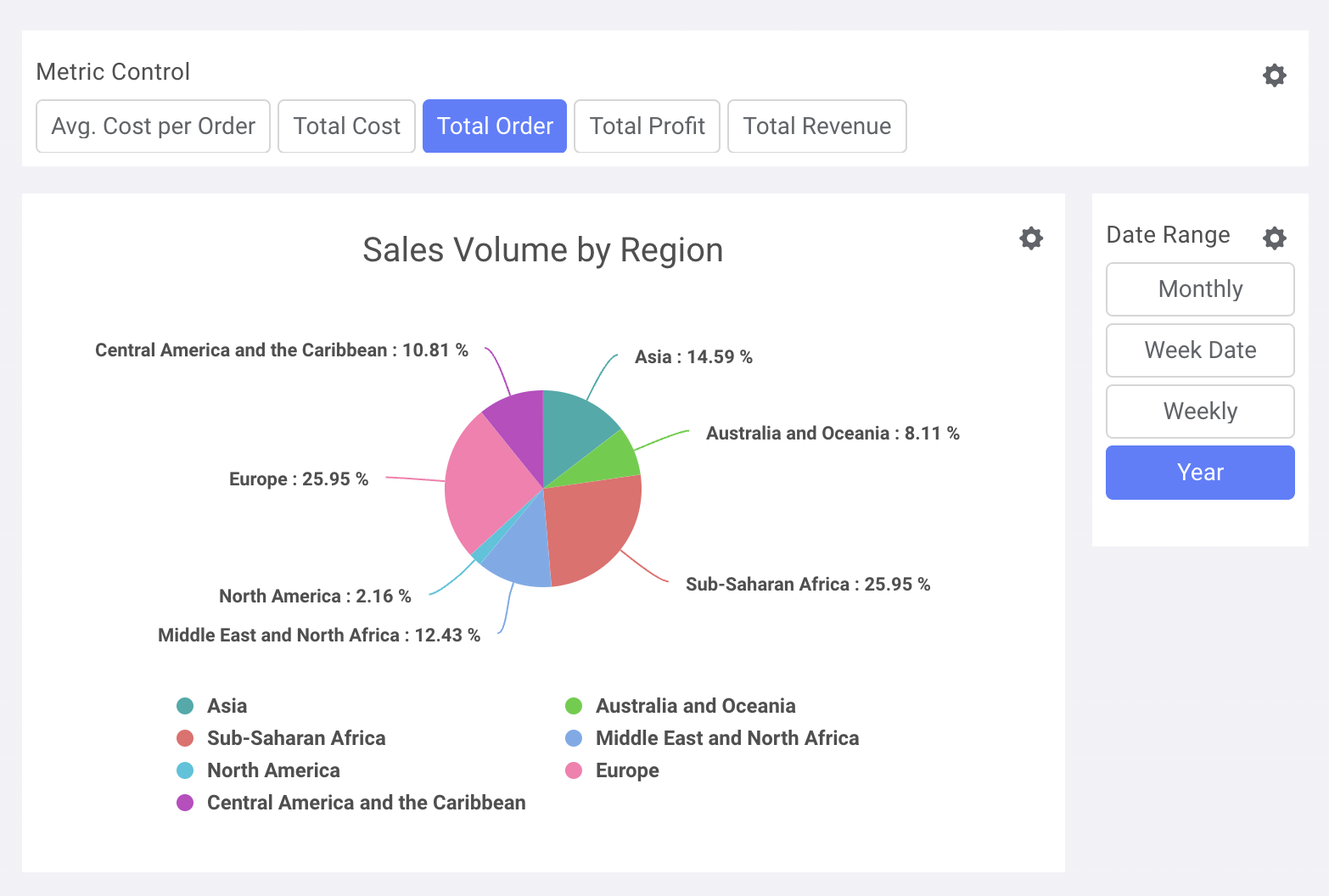This screenshot has height=896, width=1329.
Task: Open the Date Range settings gear
Action: (x=1274, y=238)
